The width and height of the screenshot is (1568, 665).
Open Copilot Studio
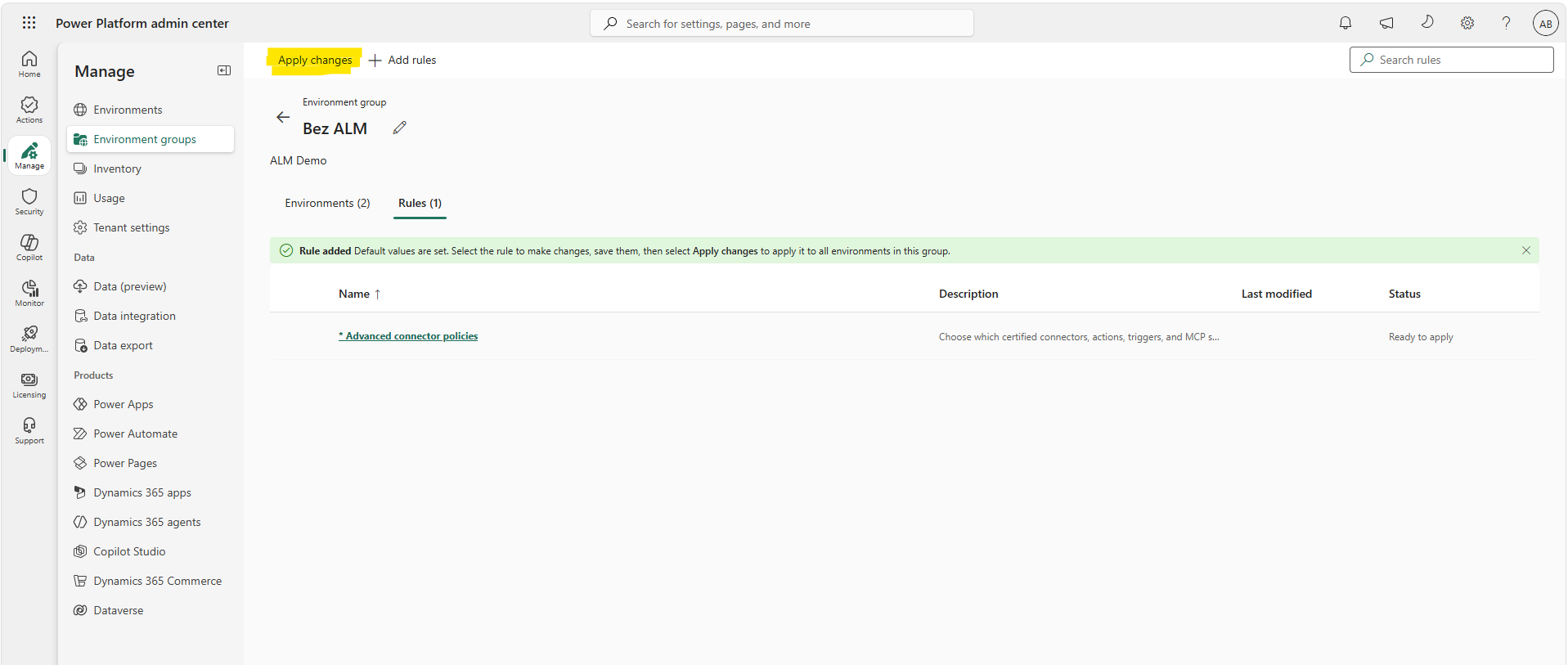pos(151,551)
